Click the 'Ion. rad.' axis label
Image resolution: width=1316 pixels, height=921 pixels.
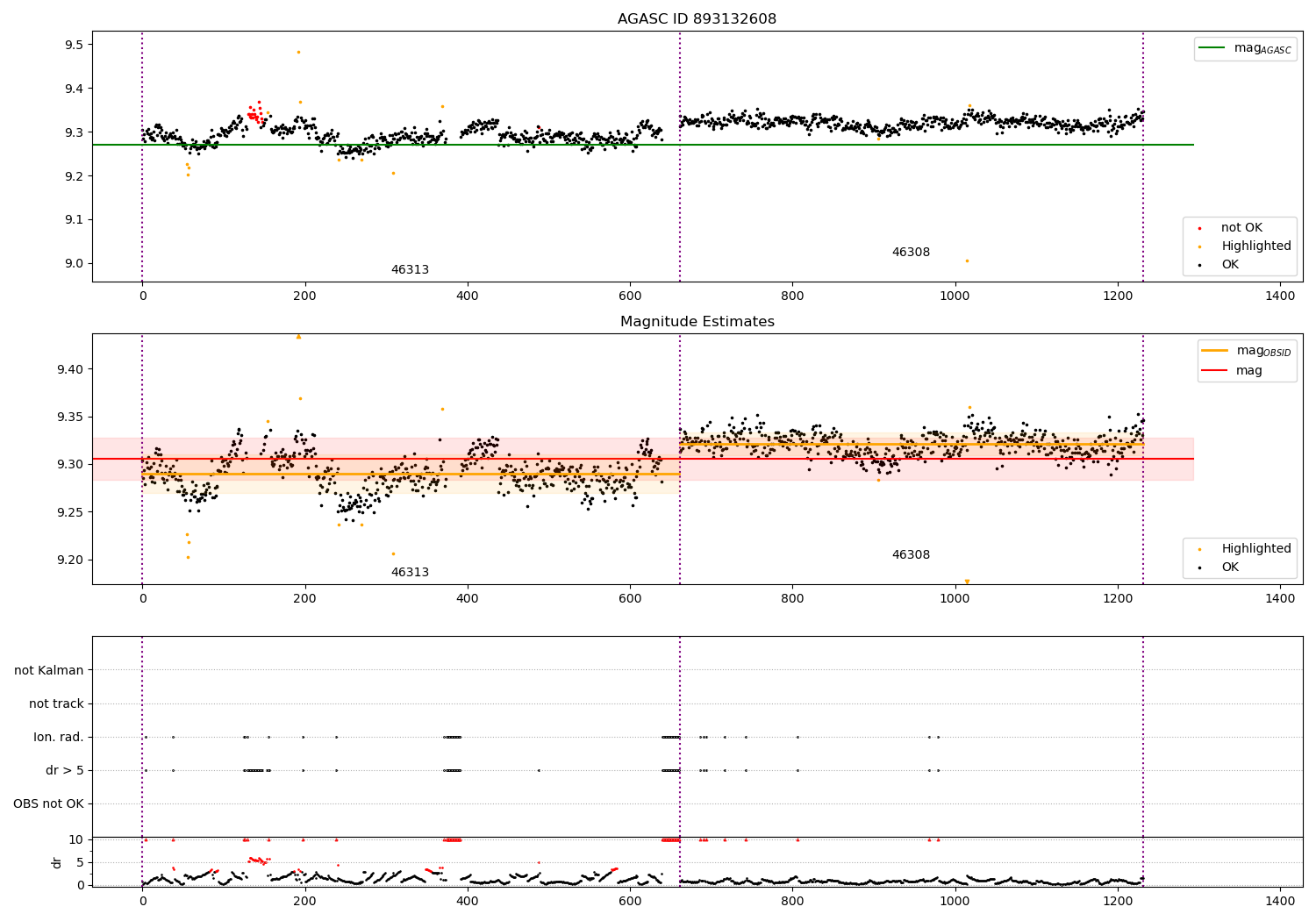point(59,738)
